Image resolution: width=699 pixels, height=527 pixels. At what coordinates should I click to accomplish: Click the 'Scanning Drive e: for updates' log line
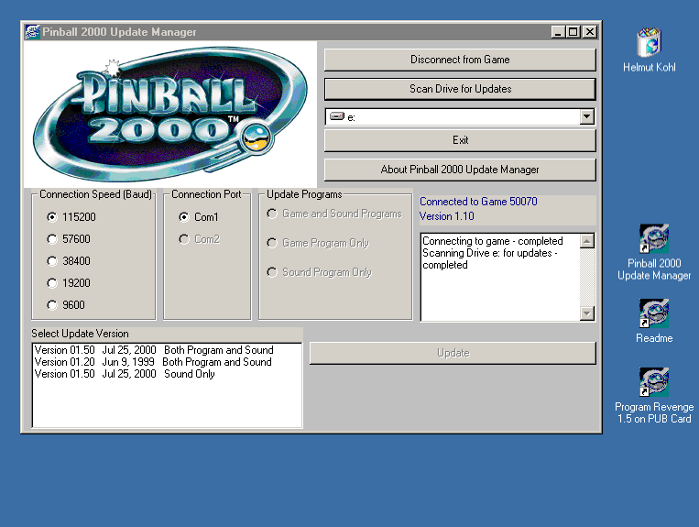(490, 259)
